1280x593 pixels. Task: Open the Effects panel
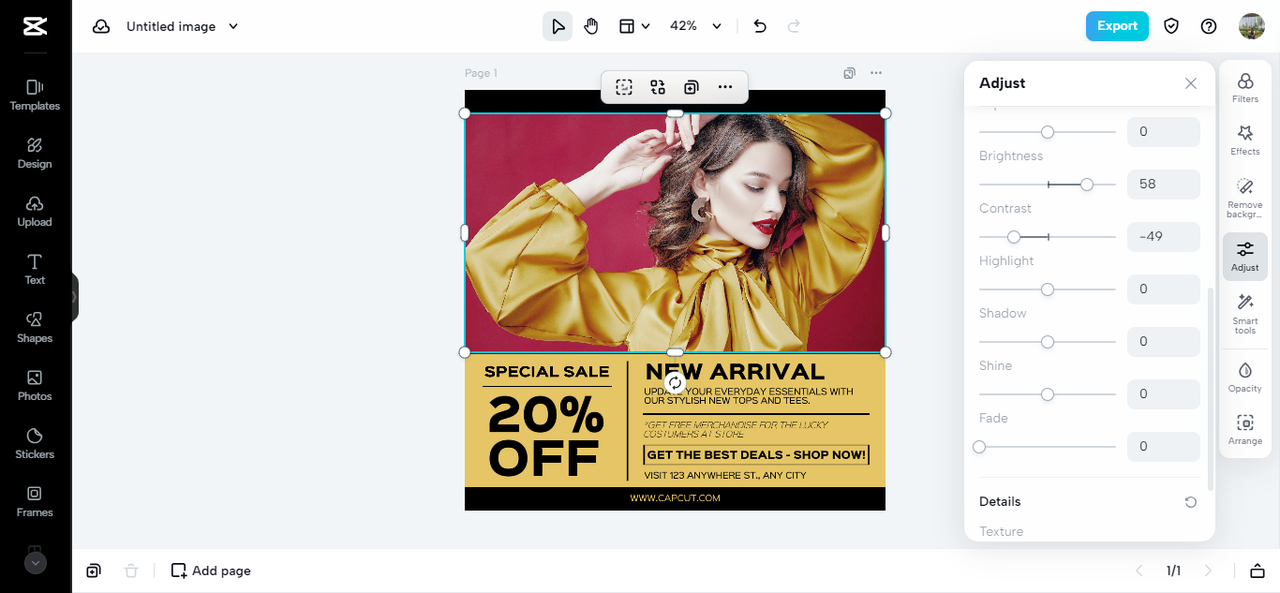1245,140
